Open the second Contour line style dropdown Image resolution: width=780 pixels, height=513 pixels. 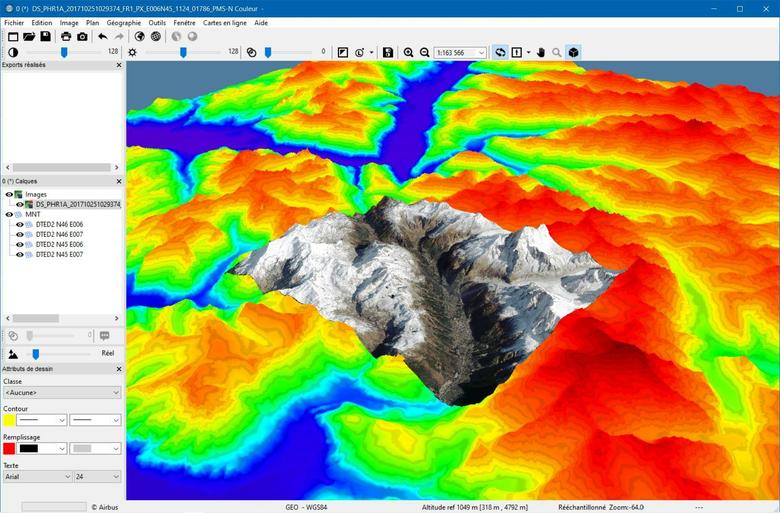[x=95, y=420]
